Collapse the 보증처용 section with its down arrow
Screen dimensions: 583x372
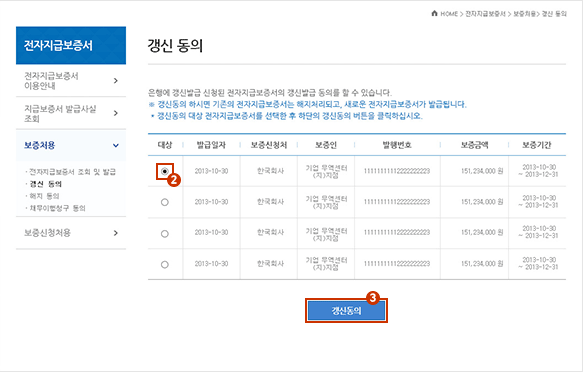pos(116,145)
